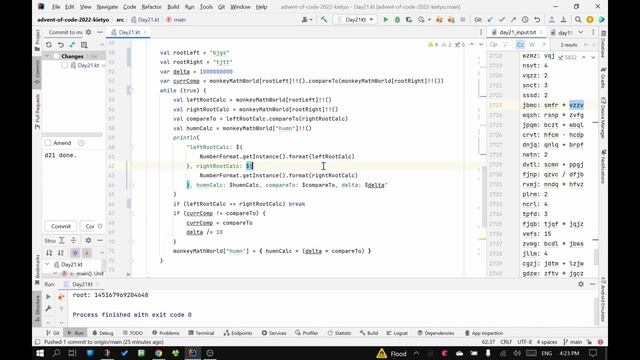This screenshot has width=640, height=360.
Task: Rollback icon in Commit panel toolbar
Action: (x=60, y=44)
